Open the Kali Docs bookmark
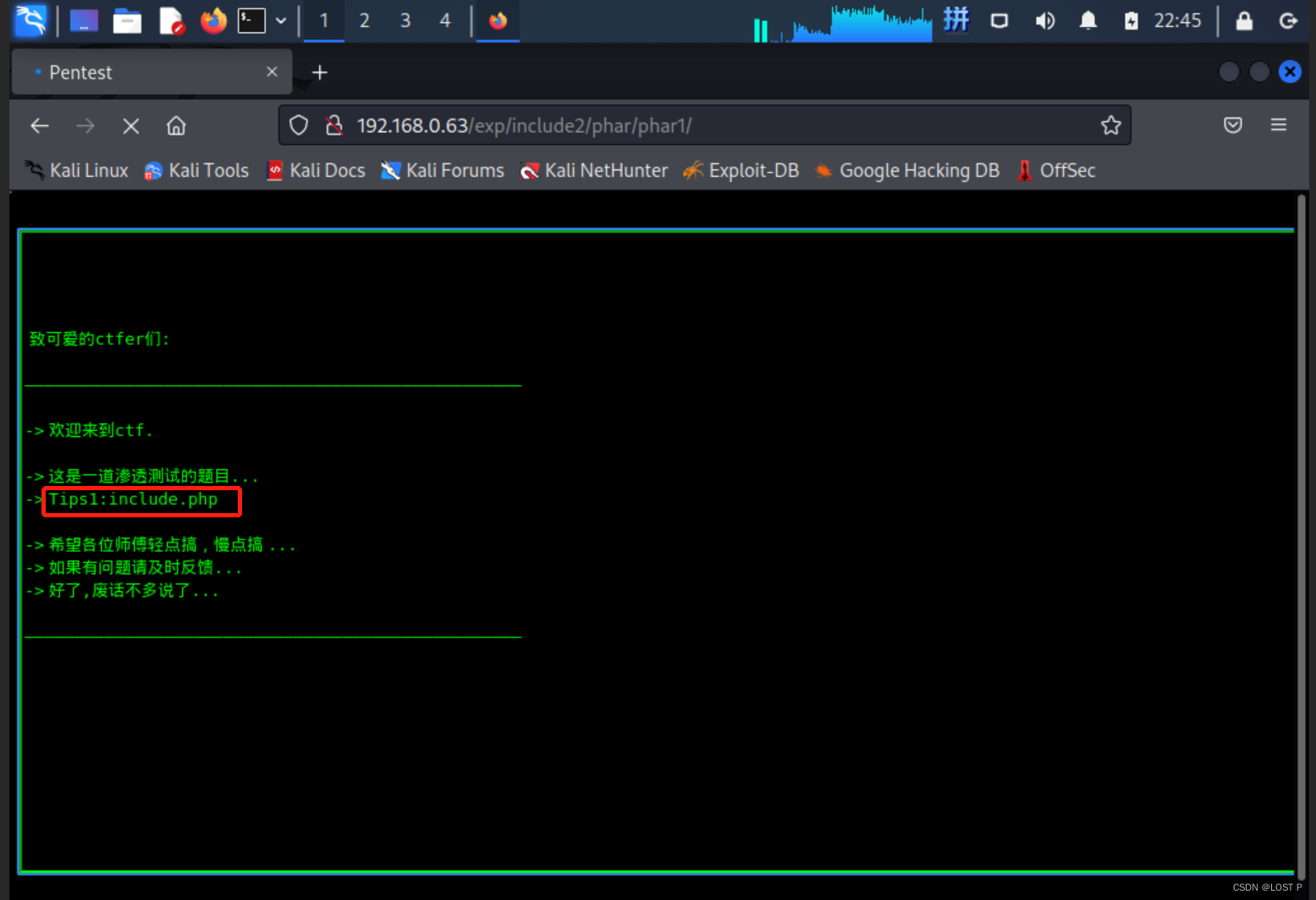Image resolution: width=1316 pixels, height=900 pixels. tap(317, 170)
